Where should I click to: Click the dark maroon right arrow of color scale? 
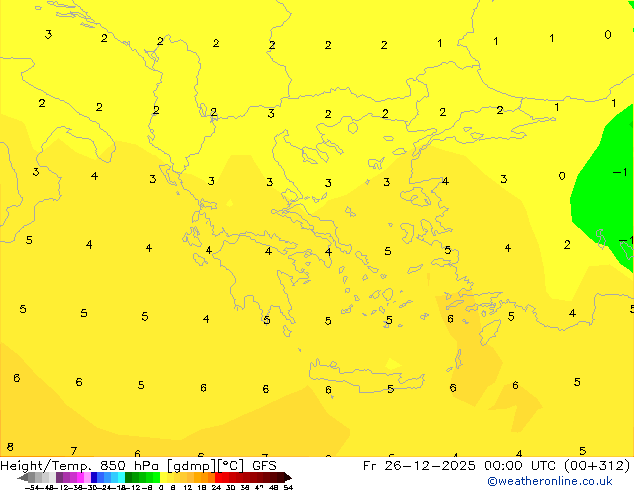tap(288, 477)
